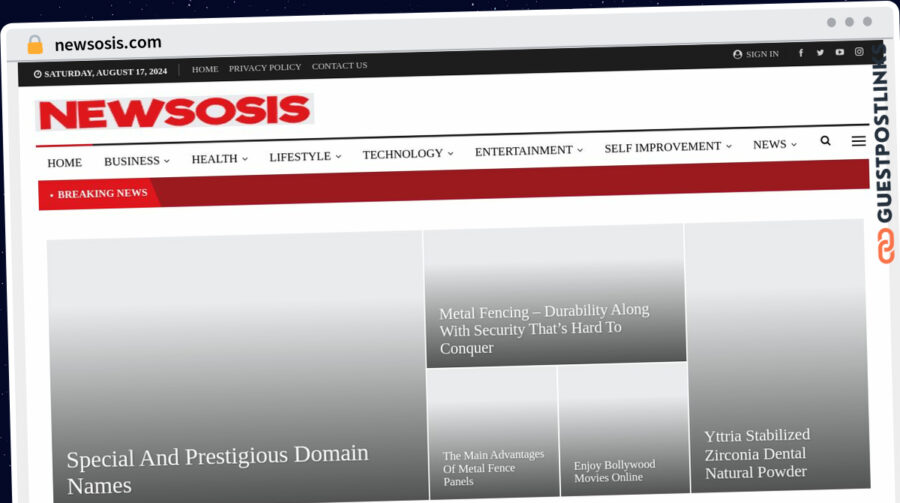This screenshot has height=503, width=900.
Task: Open Special And Prestigious Domain Names article
Action: pos(217,469)
